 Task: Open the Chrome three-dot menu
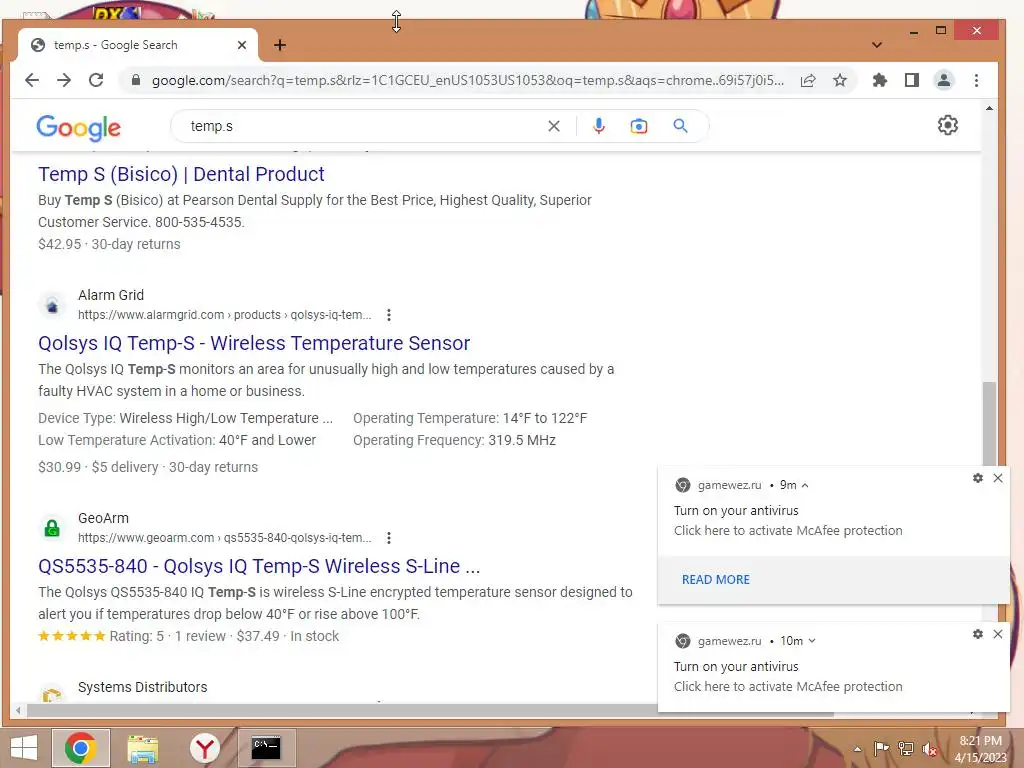point(976,80)
